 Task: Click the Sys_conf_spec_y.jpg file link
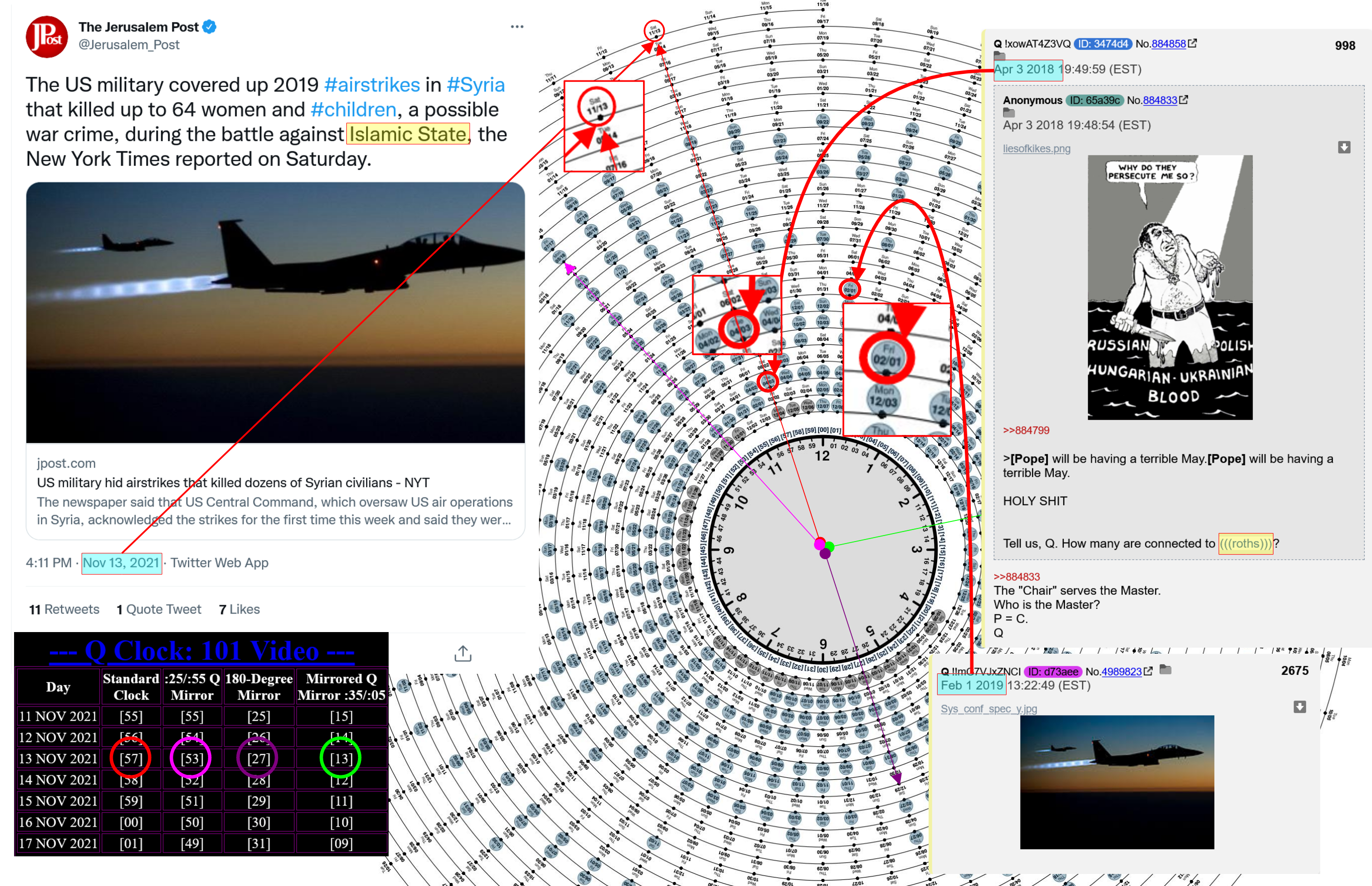989,709
